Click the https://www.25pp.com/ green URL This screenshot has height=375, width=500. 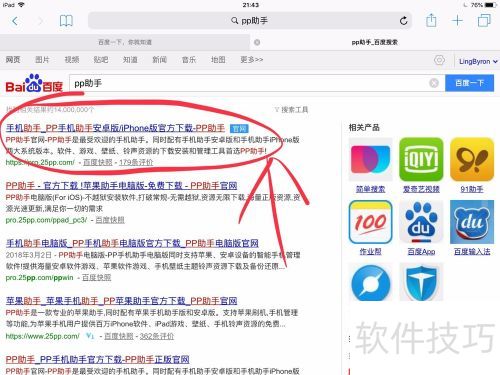coord(42,336)
